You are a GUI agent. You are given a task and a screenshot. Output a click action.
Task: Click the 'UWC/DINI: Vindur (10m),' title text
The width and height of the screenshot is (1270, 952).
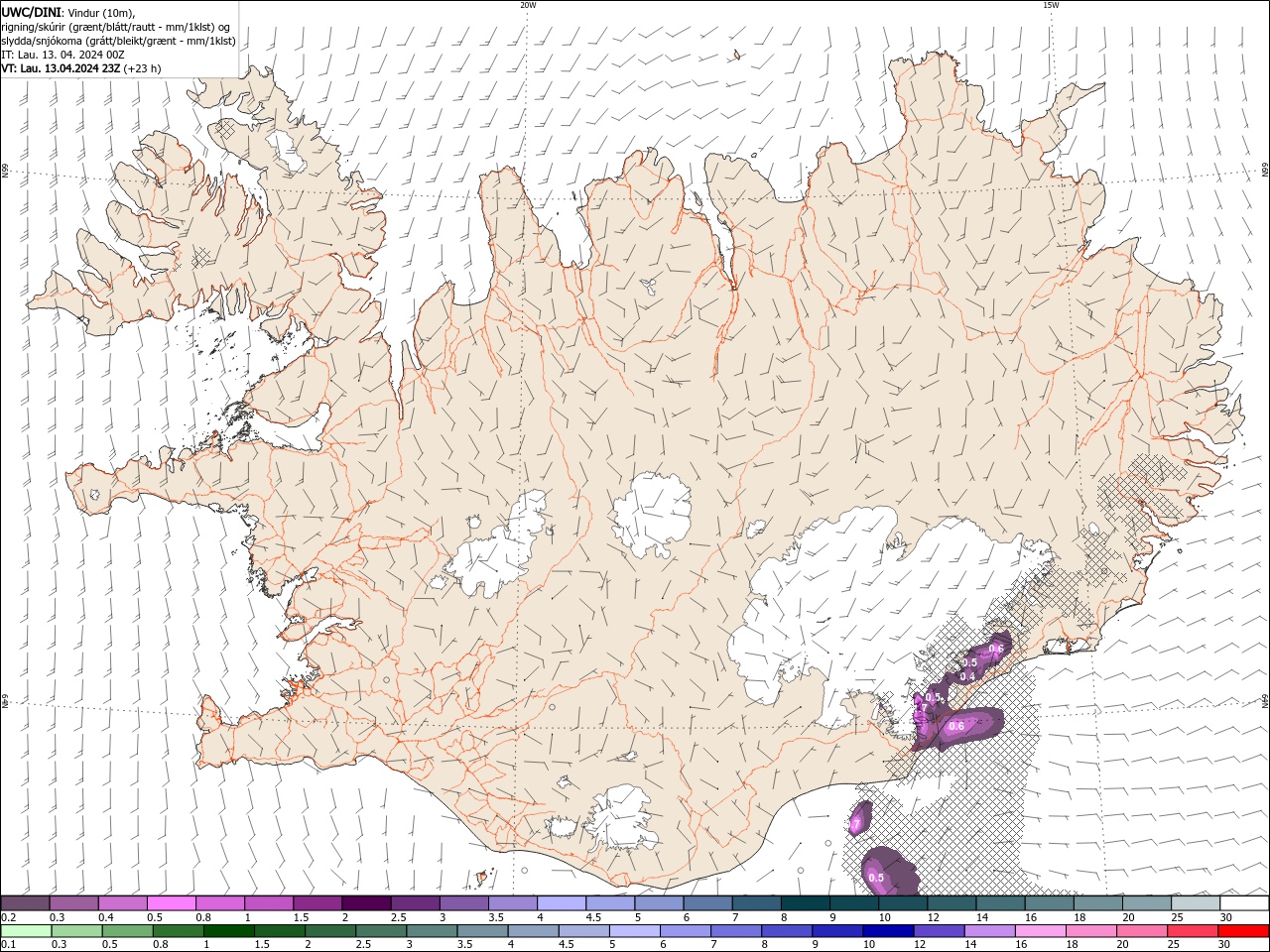click(x=69, y=12)
